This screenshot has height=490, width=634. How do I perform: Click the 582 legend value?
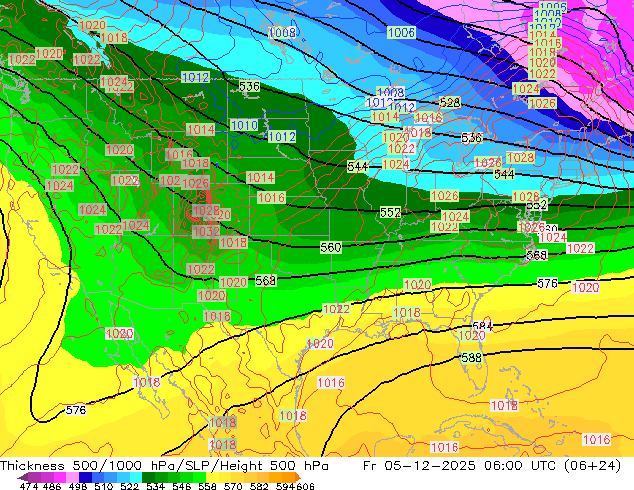(259, 486)
